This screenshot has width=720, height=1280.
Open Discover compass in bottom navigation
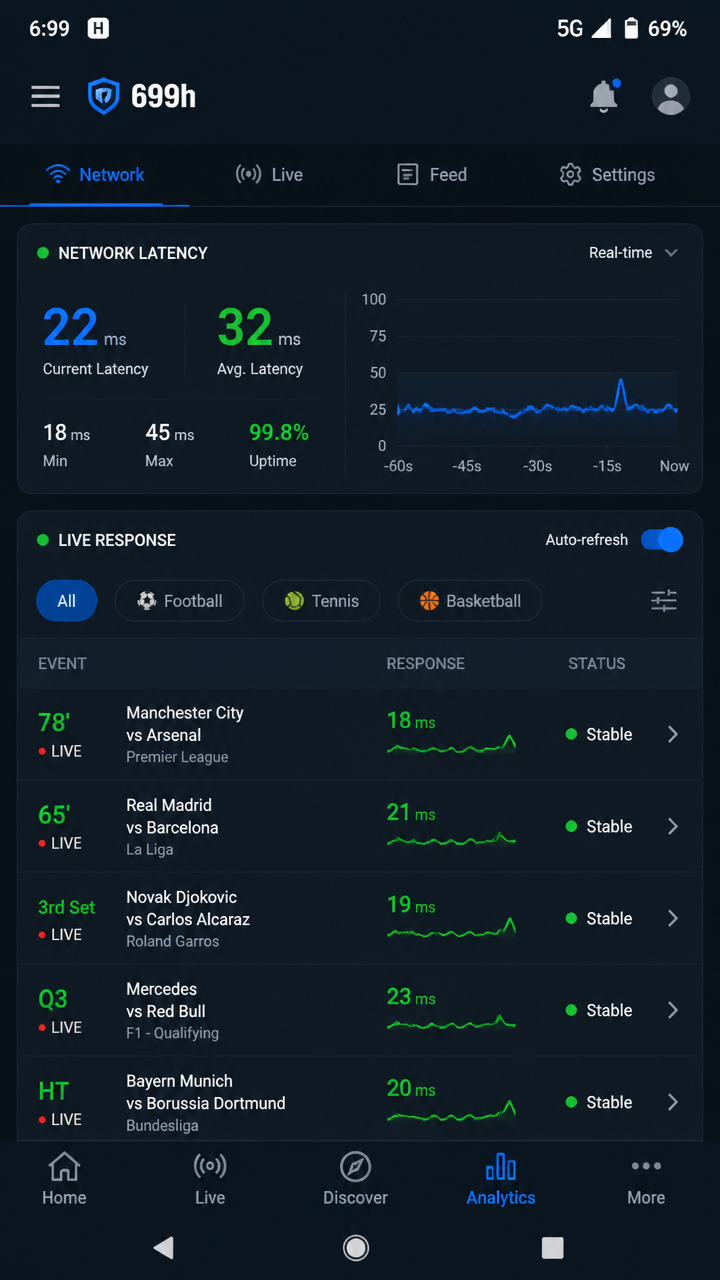(355, 1179)
